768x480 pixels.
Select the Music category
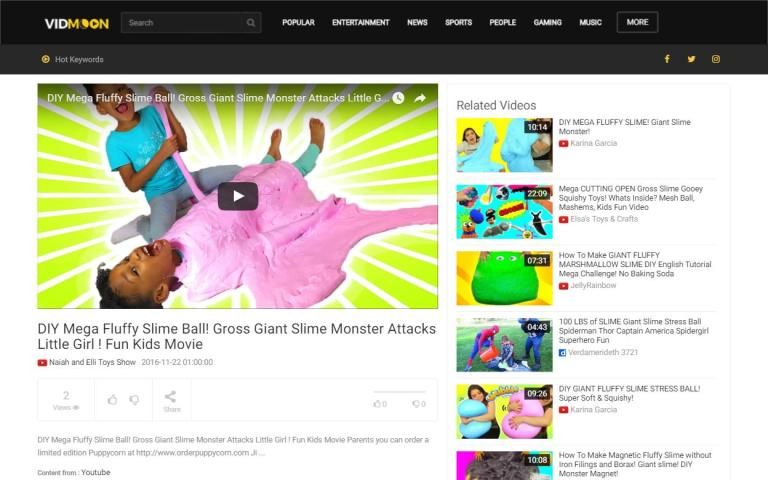(x=590, y=22)
